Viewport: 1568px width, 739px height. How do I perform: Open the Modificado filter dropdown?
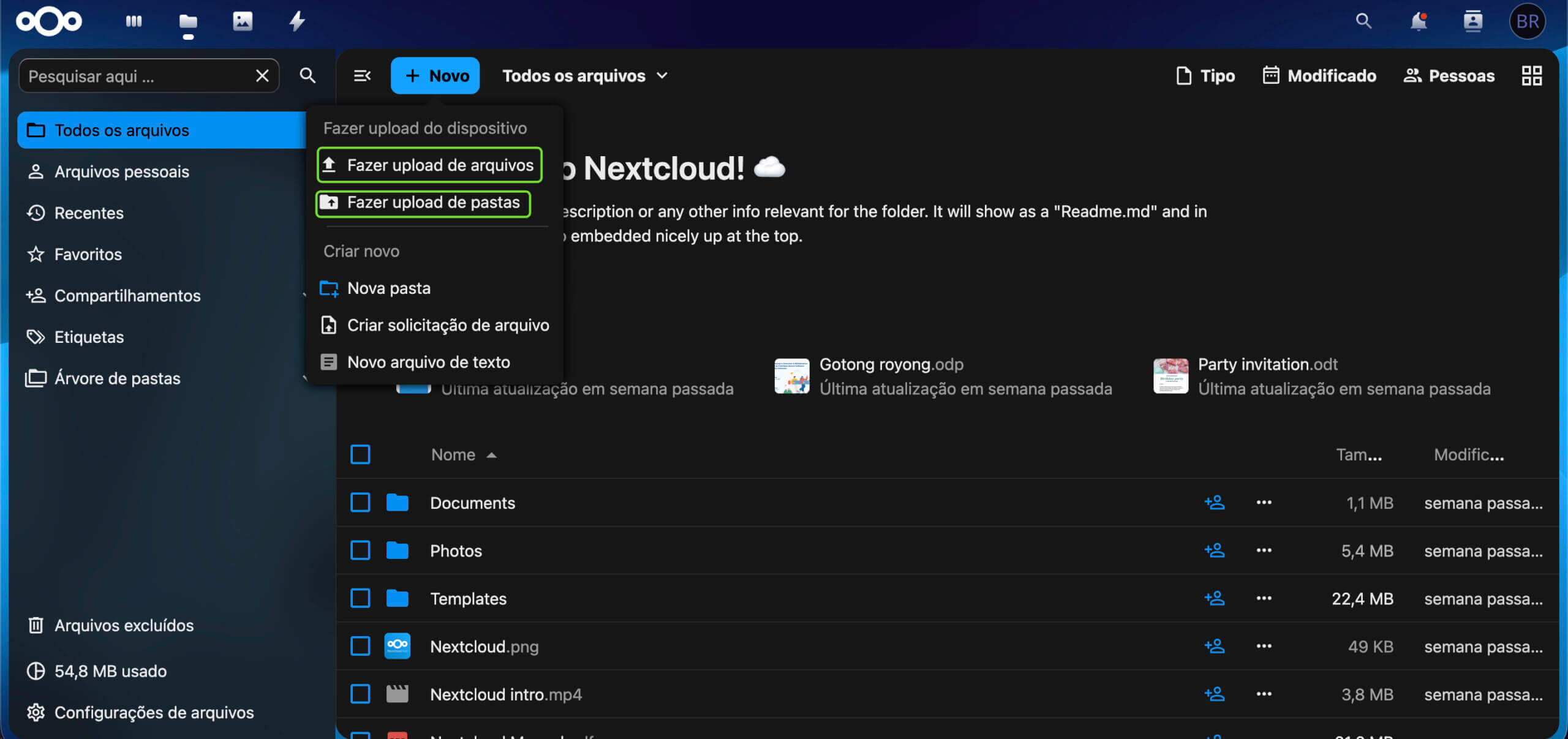click(1319, 76)
